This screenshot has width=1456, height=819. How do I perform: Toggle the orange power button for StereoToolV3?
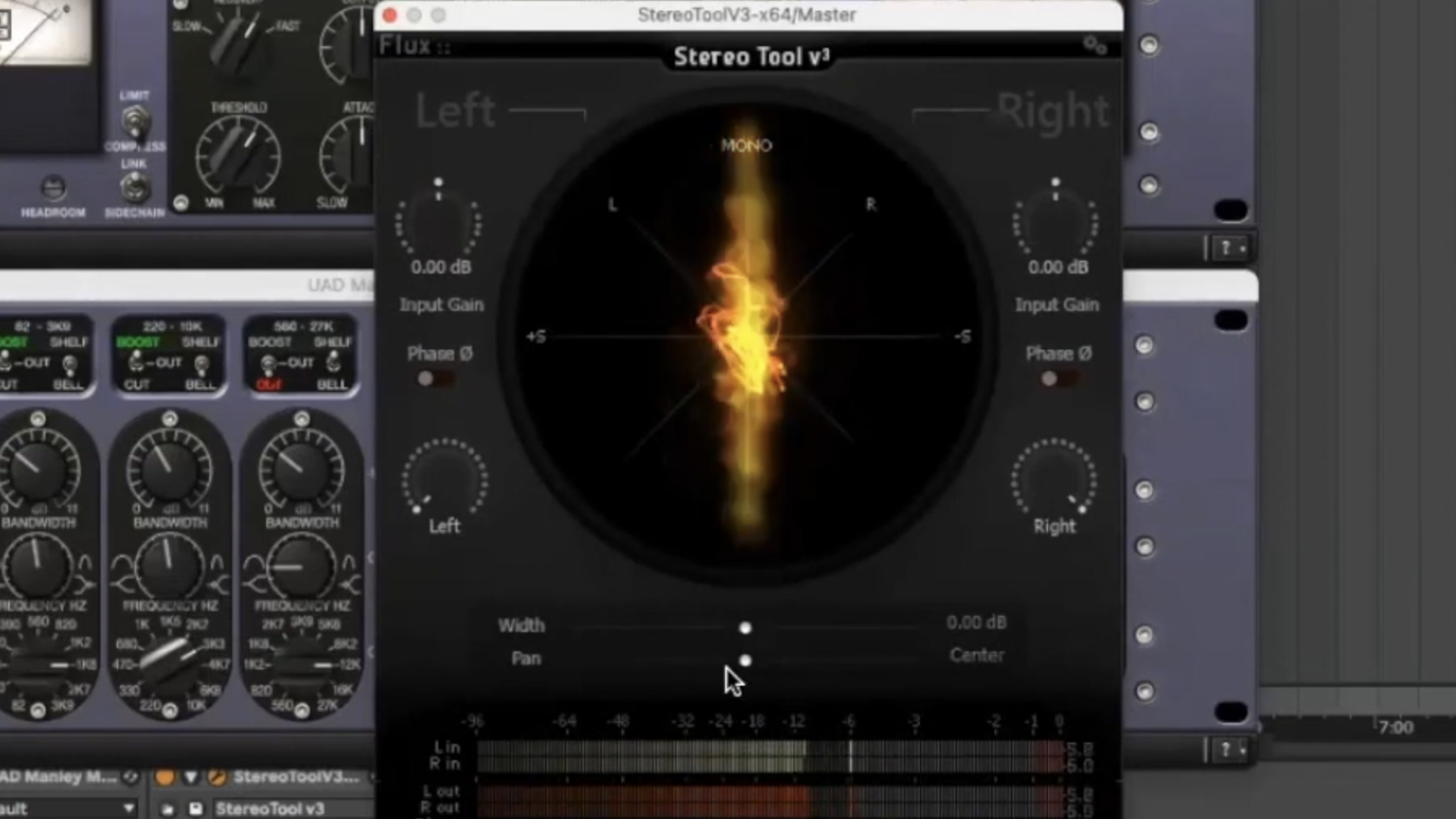pos(165,777)
